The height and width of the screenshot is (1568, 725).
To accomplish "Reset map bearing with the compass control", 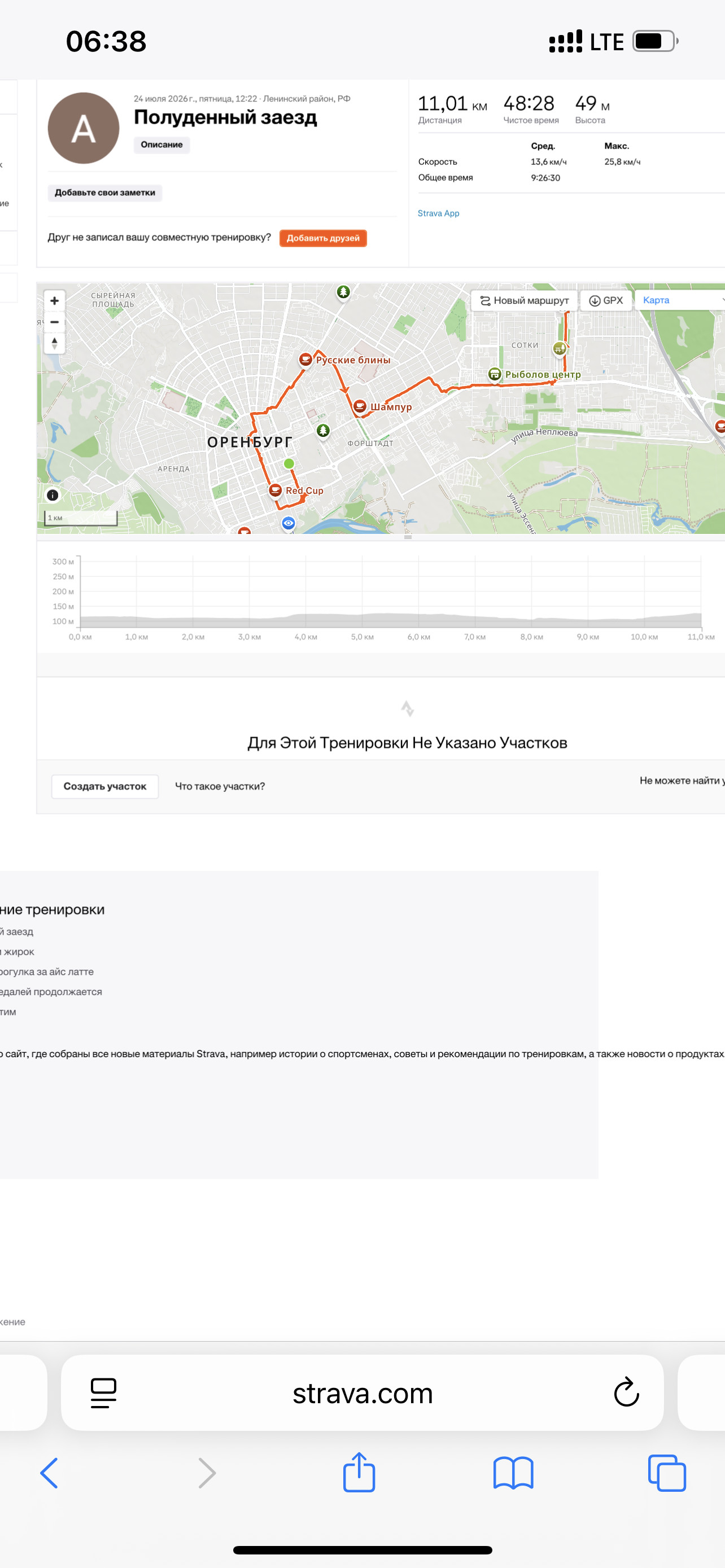I will (x=54, y=343).
